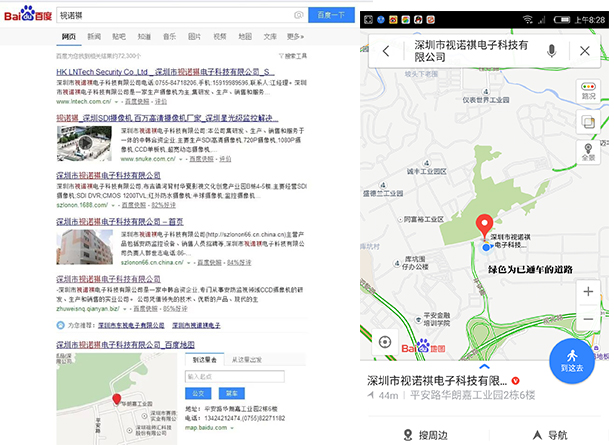Click the 驾车 button
The image size is (614, 445).
click(232, 393)
